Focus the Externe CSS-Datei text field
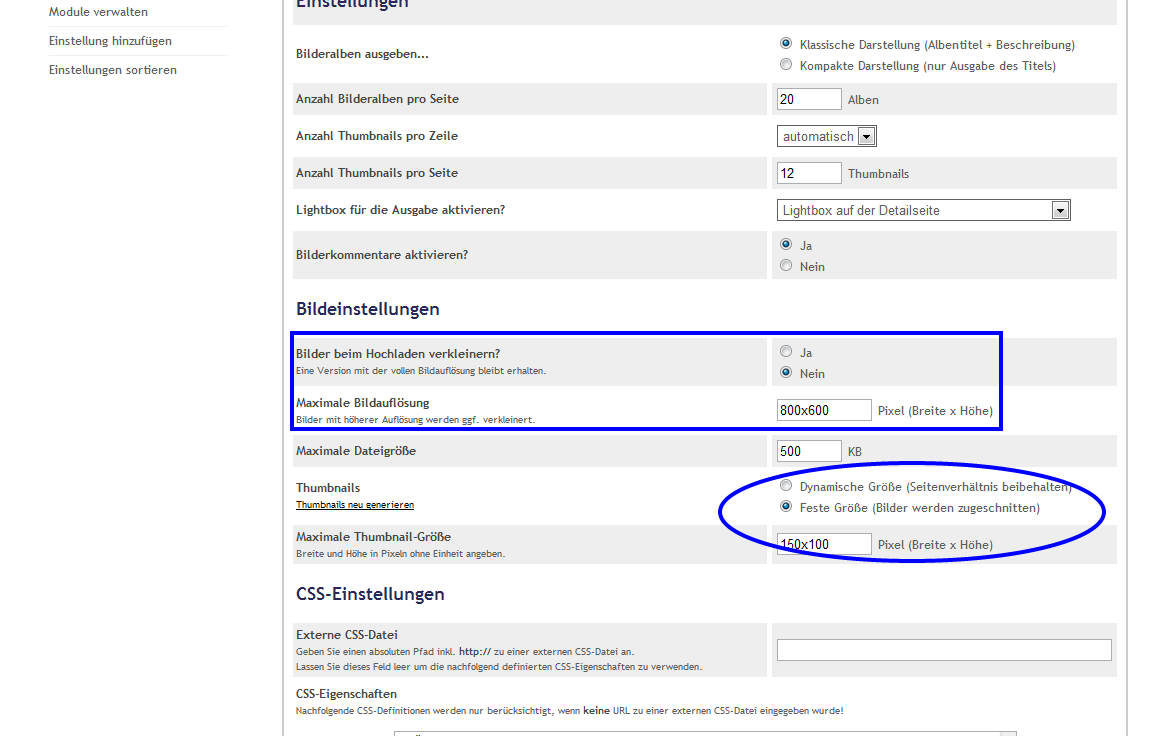 943,650
